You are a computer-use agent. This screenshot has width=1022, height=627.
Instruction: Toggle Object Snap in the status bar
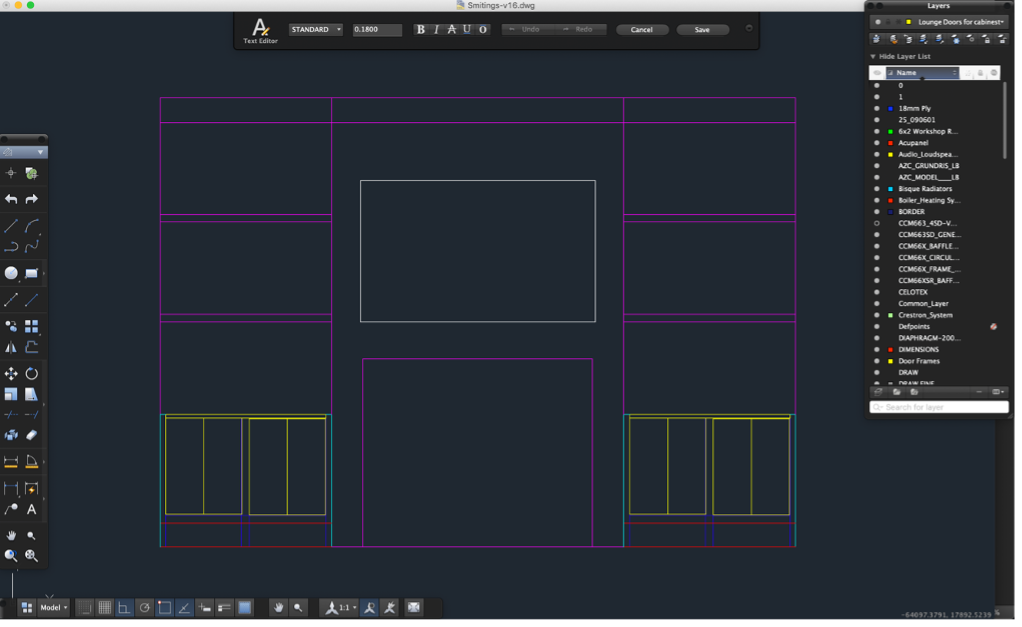(x=164, y=607)
